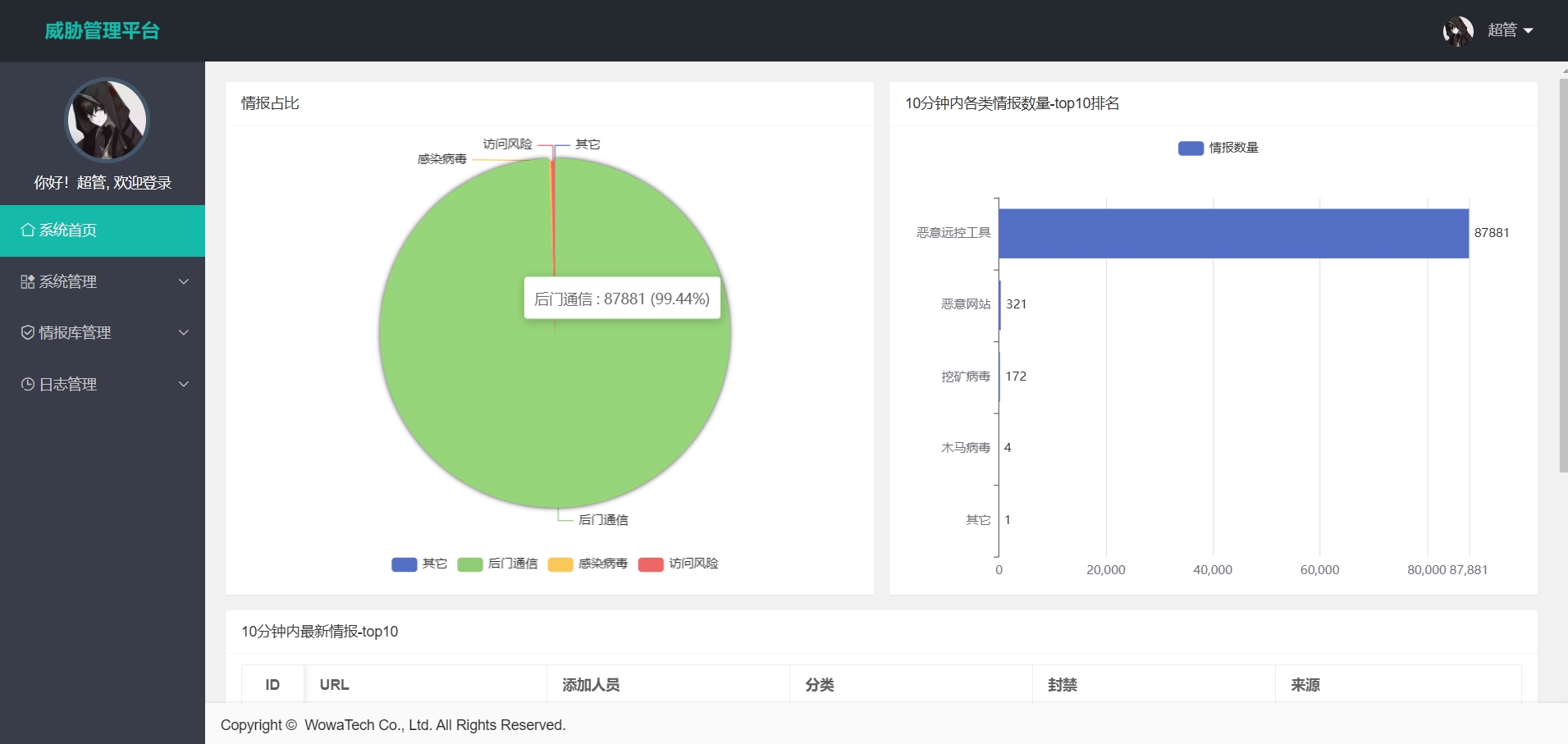Click the 木马病毒 bar label
1568x744 pixels.
pyautogui.click(x=966, y=448)
